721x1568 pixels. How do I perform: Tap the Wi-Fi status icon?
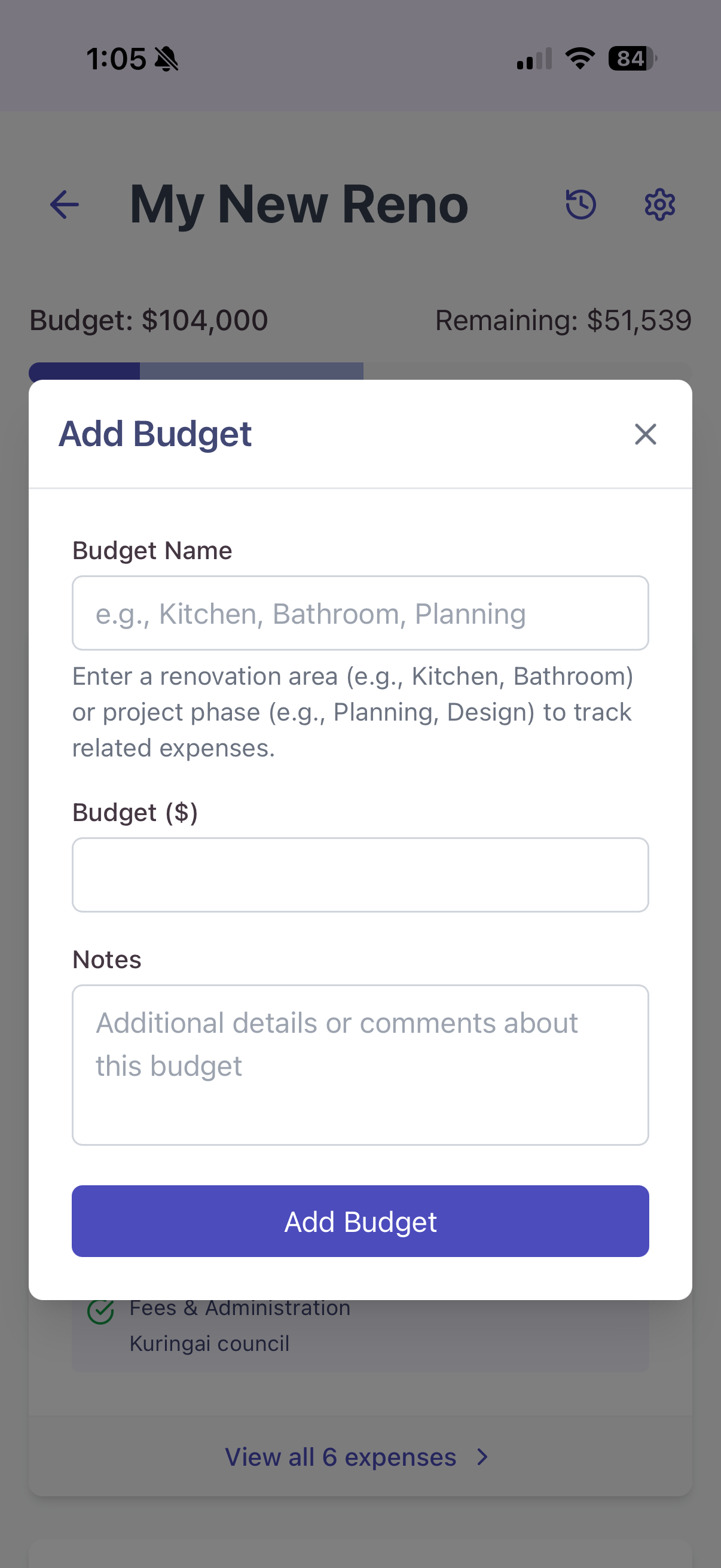pos(579,58)
